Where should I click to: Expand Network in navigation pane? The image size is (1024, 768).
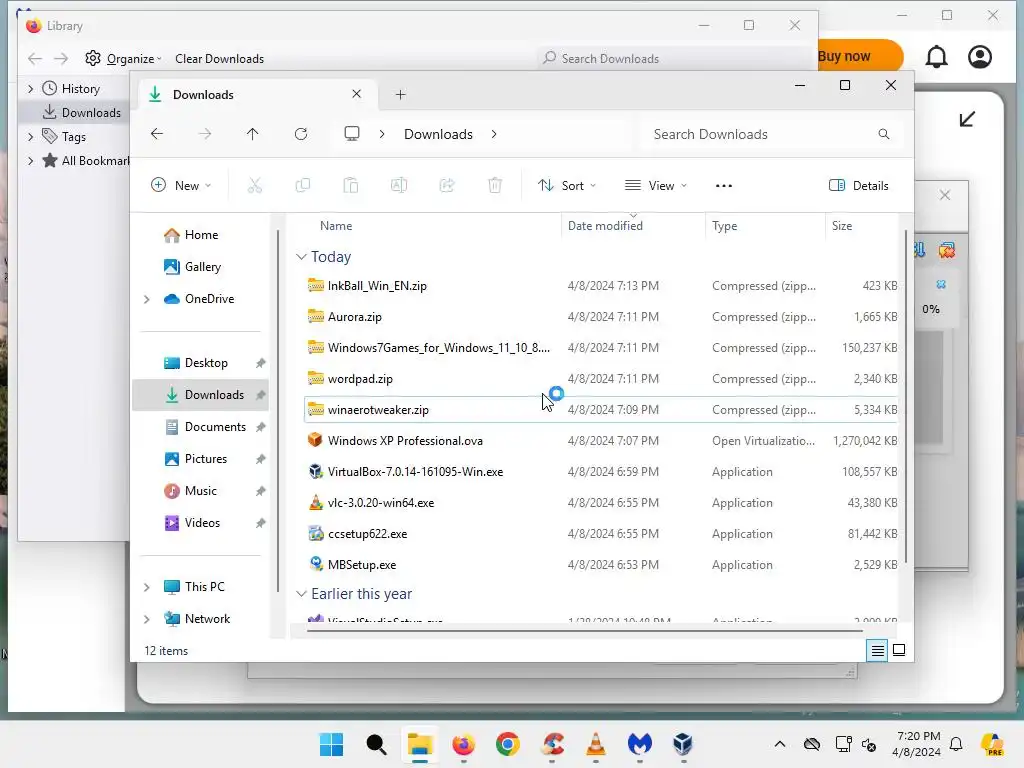147,619
